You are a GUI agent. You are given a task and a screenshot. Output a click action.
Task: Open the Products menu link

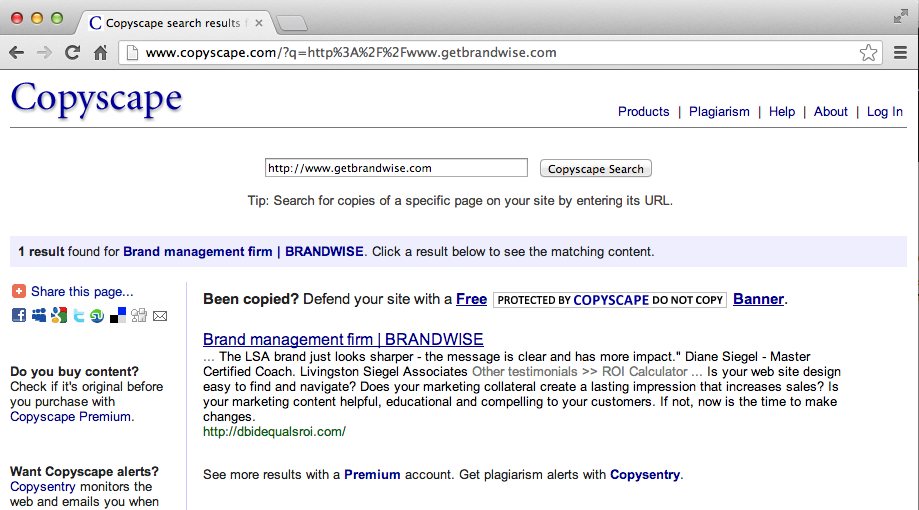[644, 111]
